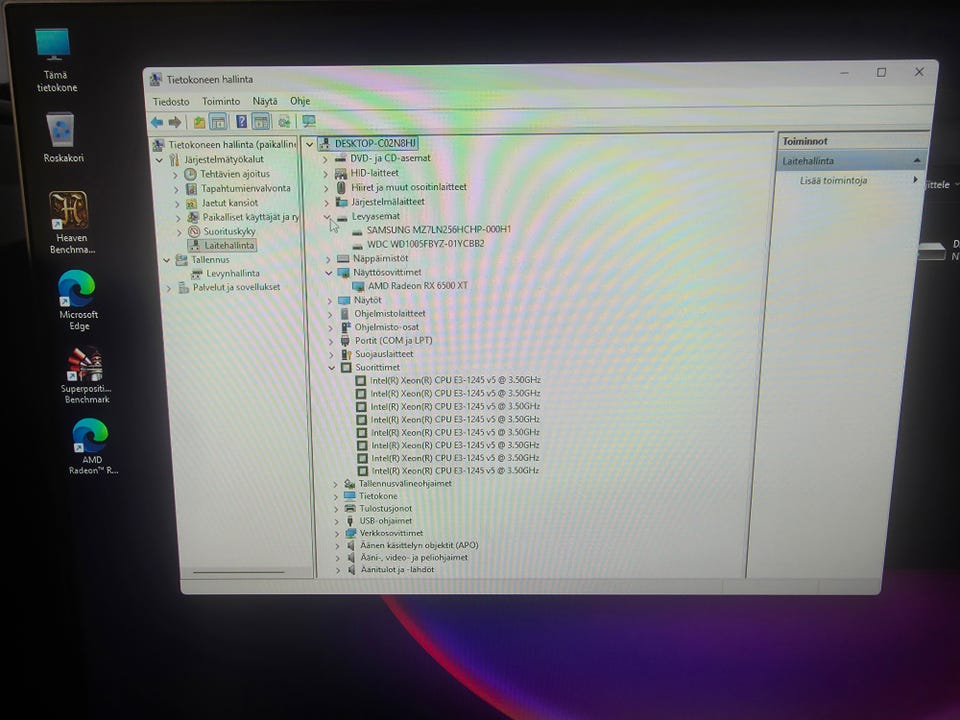Image resolution: width=960 pixels, height=720 pixels.
Task: Collapse the Levyasemat category
Action: (x=327, y=217)
